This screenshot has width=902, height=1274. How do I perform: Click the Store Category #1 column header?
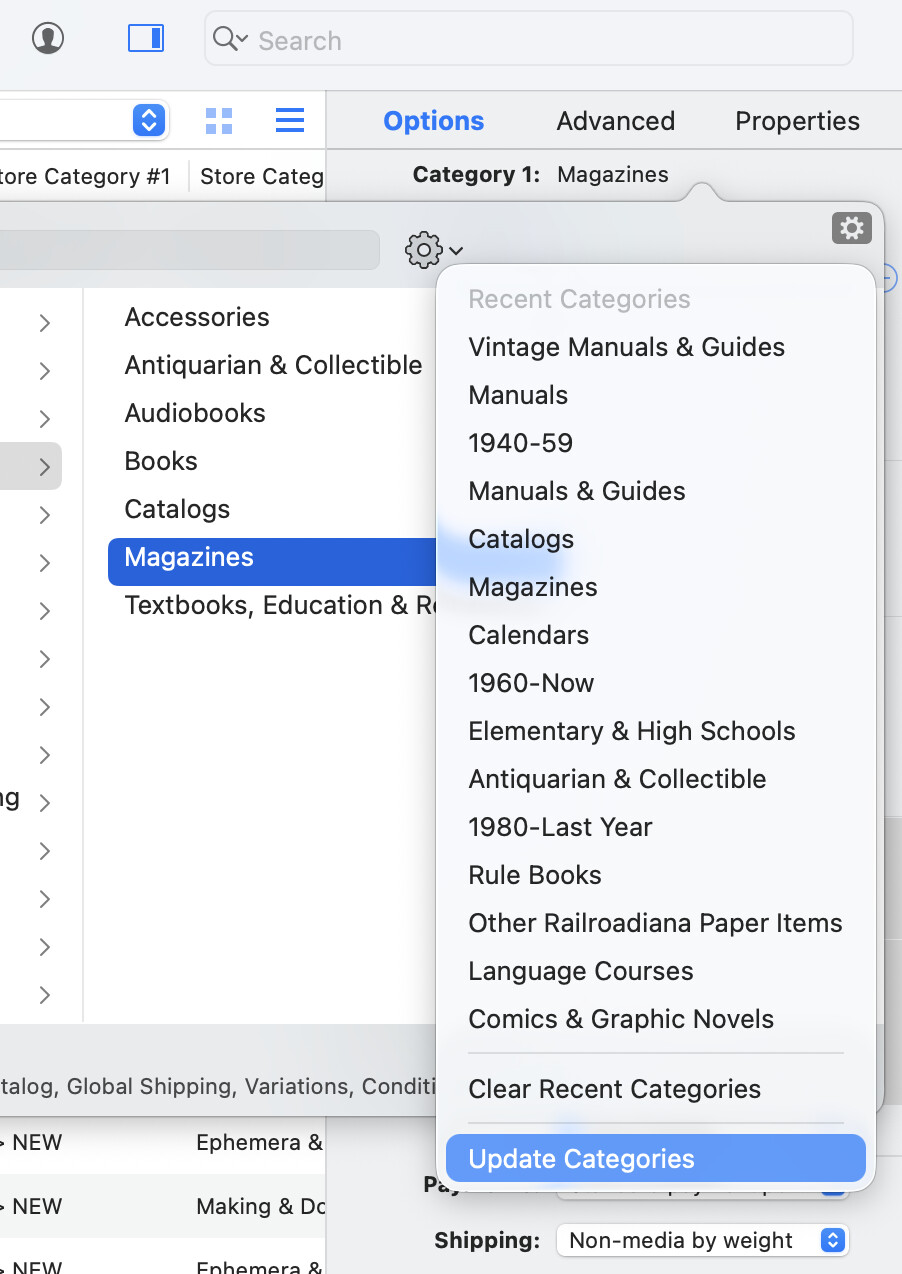coord(85,177)
